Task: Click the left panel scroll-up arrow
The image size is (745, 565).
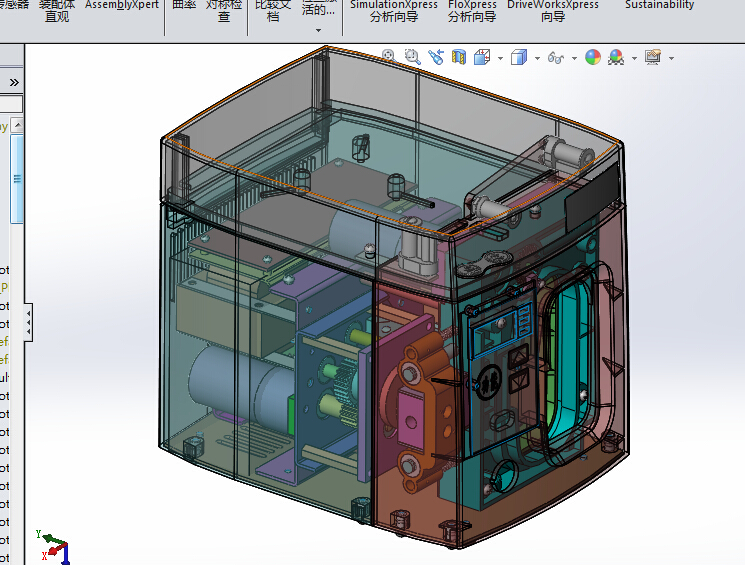Action: 18,125
